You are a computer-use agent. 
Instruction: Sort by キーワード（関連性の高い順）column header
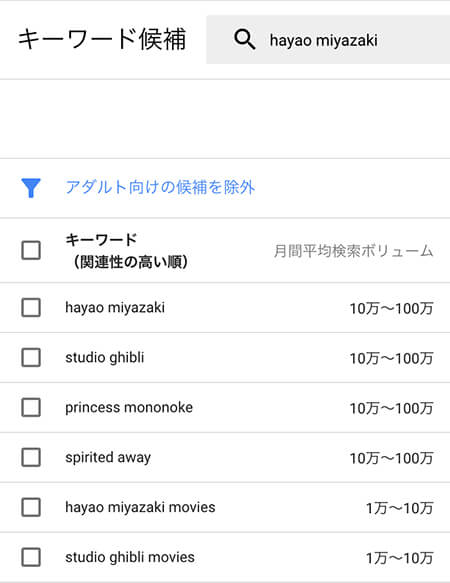point(126,251)
